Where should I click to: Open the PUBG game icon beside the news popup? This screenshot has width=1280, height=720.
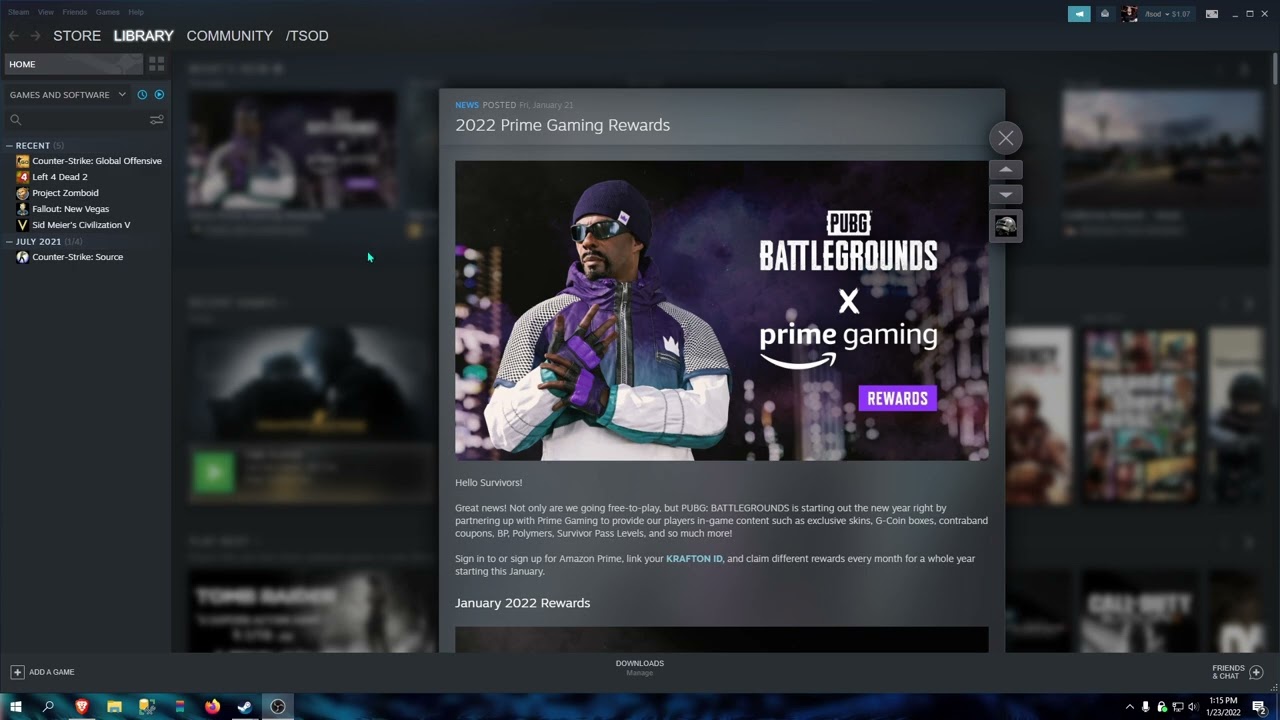coord(1006,226)
